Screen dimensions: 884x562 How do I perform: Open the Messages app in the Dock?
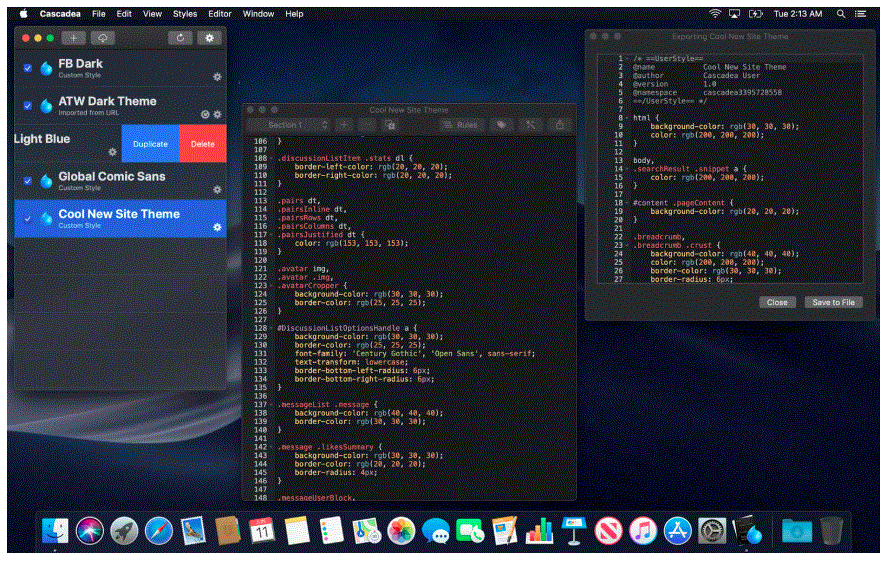click(435, 531)
